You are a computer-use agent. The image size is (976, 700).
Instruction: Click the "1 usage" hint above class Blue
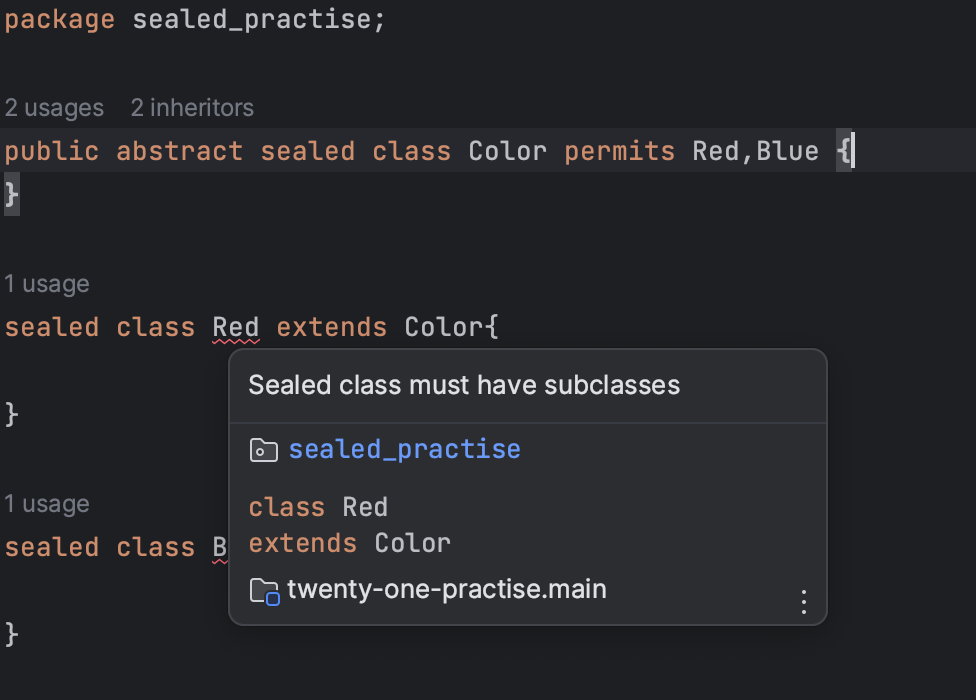click(46, 503)
